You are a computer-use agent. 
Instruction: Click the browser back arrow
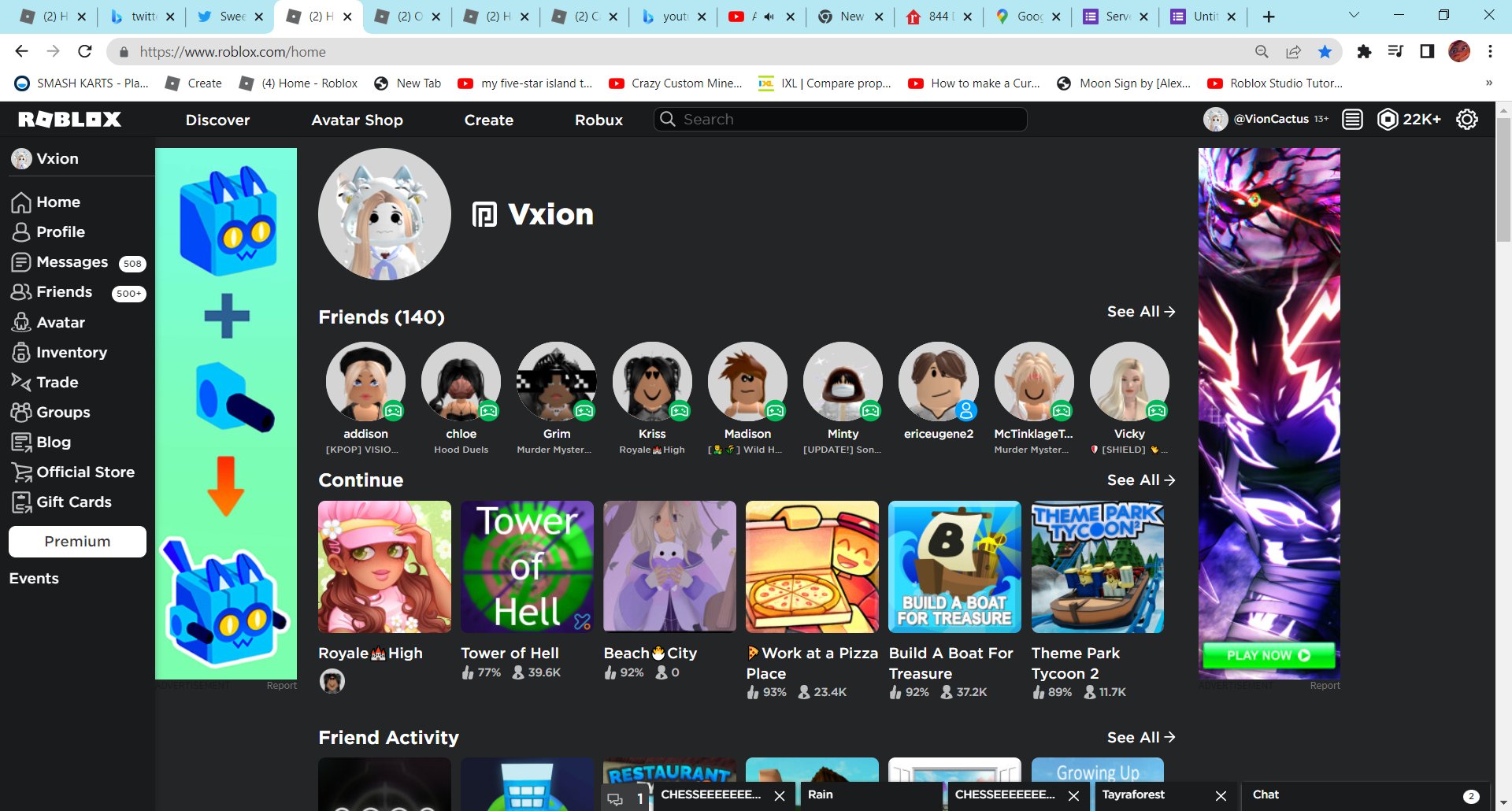pos(21,51)
